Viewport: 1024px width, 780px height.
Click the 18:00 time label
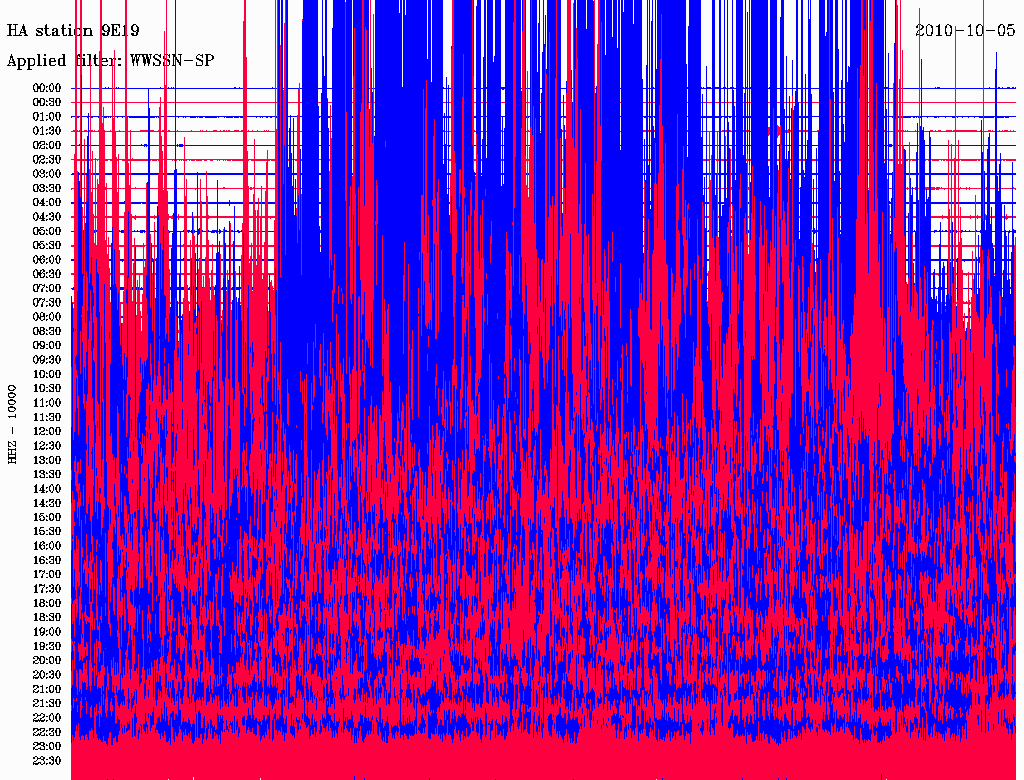[x=47, y=604]
